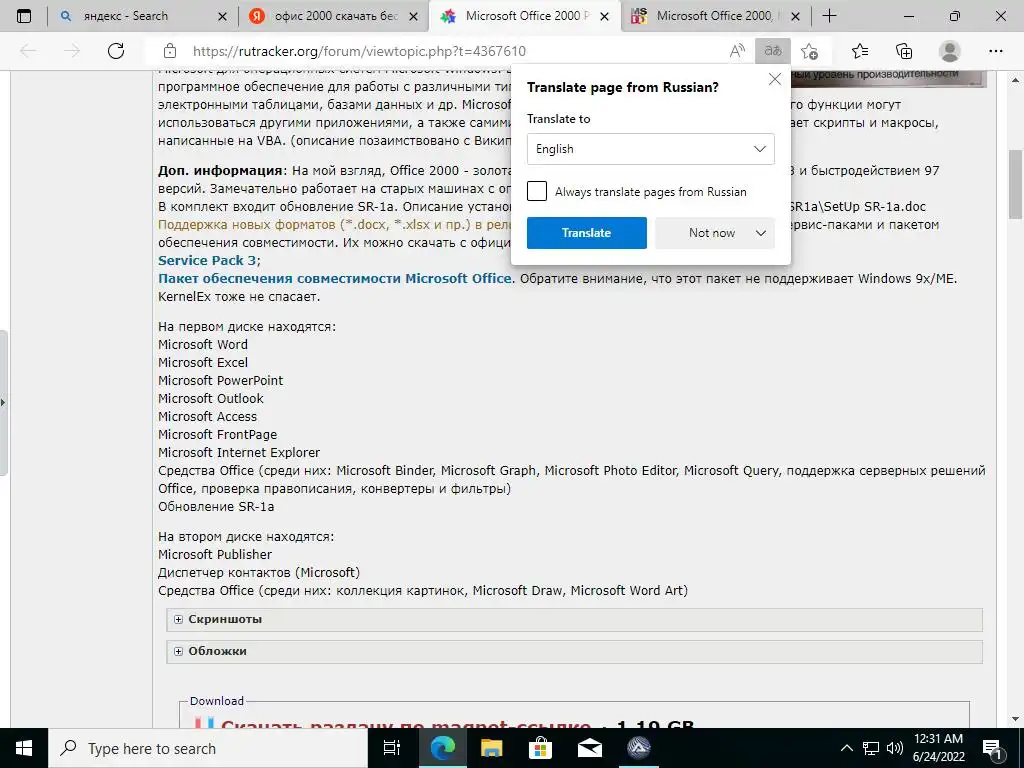
Task: Expand the left edge sidebar handle
Action: 3,402
